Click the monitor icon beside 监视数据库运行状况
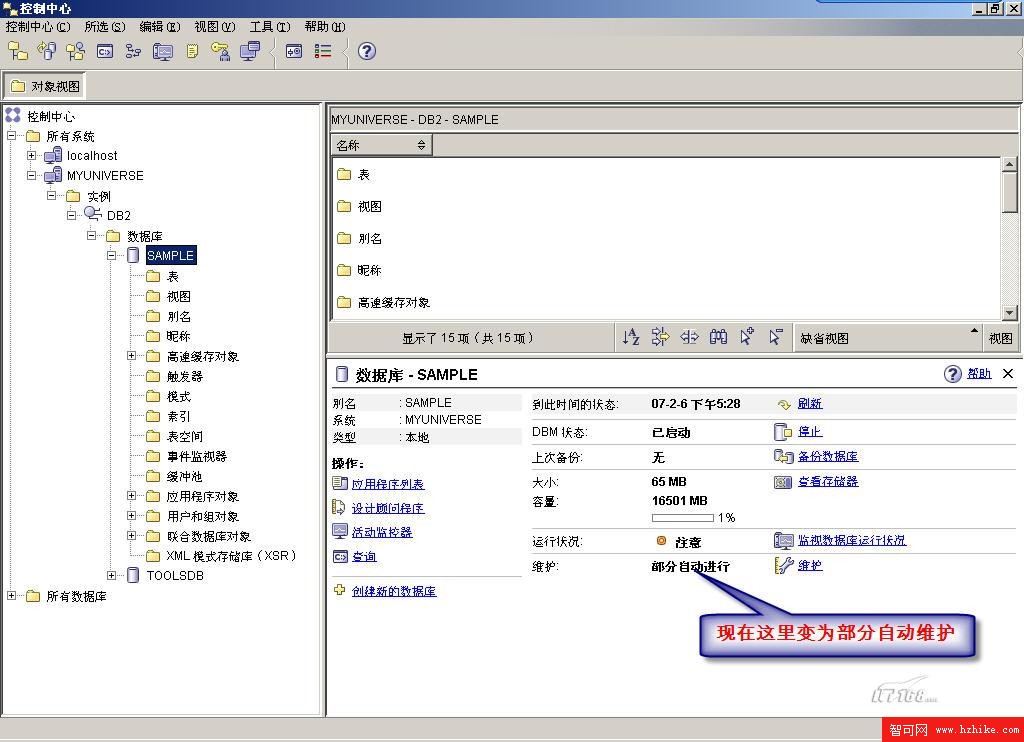 [x=783, y=540]
